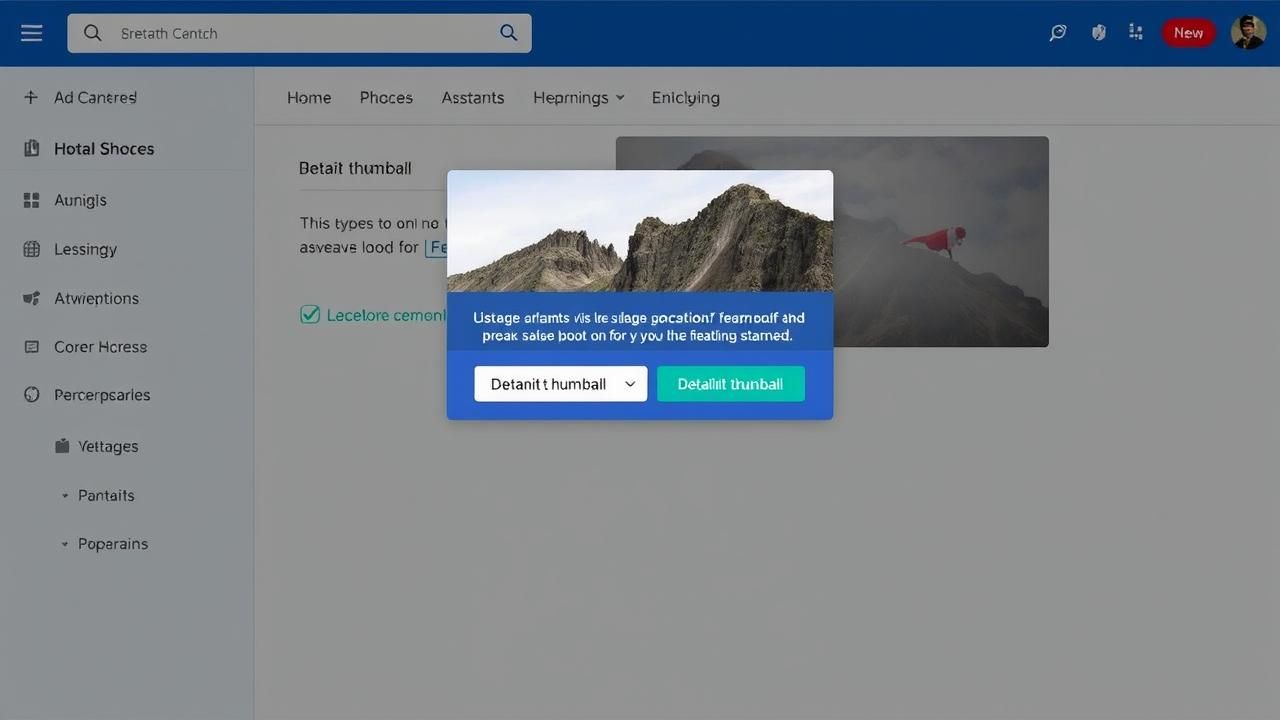Screen dimensions: 1280x720
Task: Toggle the Lecelore cemonl checkbox
Action: coord(310,315)
